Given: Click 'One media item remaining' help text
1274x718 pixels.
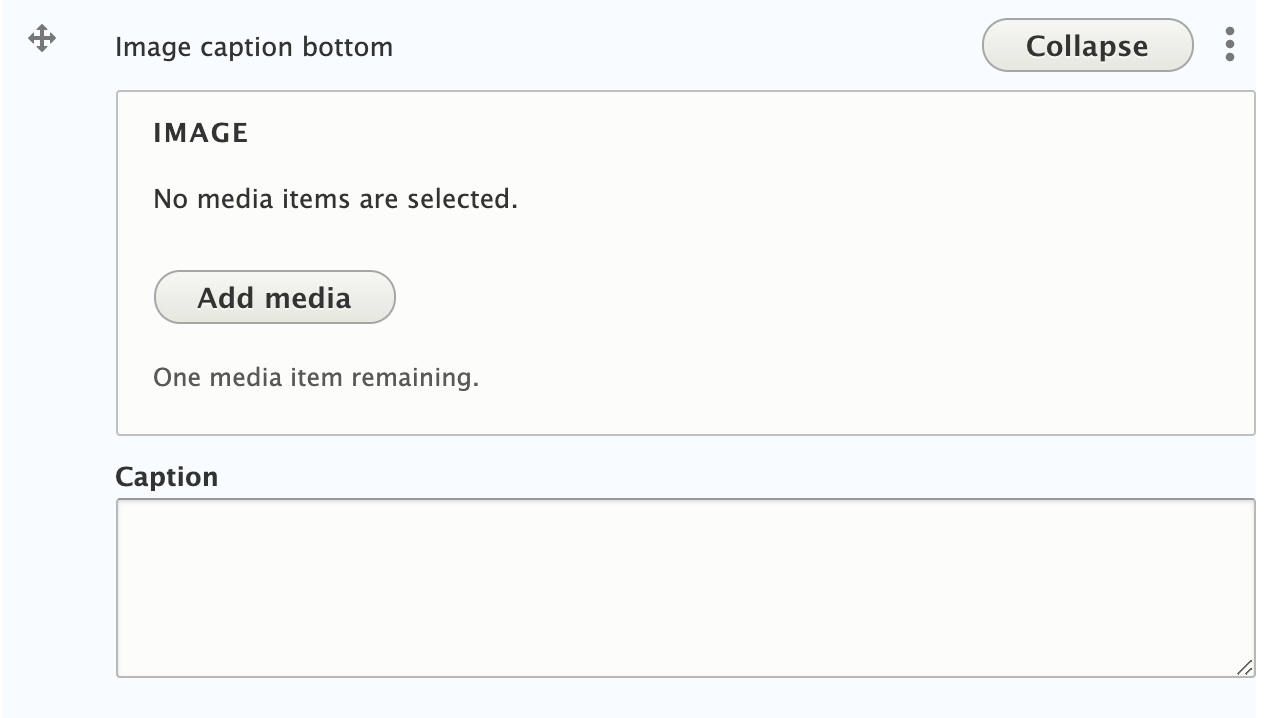Looking at the screenshot, I should tap(316, 378).
